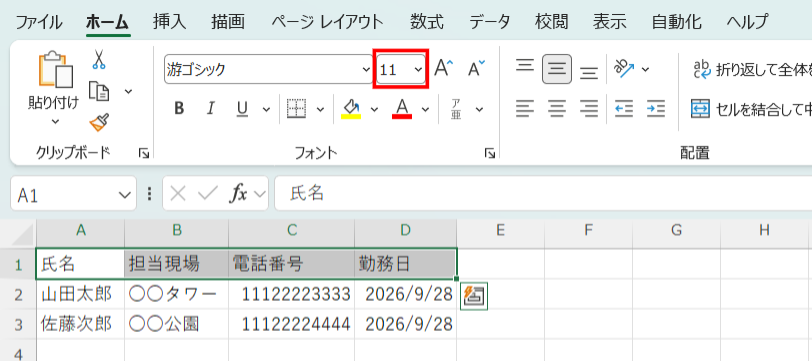
Task: Click the Copy icon
Action: tap(99, 92)
